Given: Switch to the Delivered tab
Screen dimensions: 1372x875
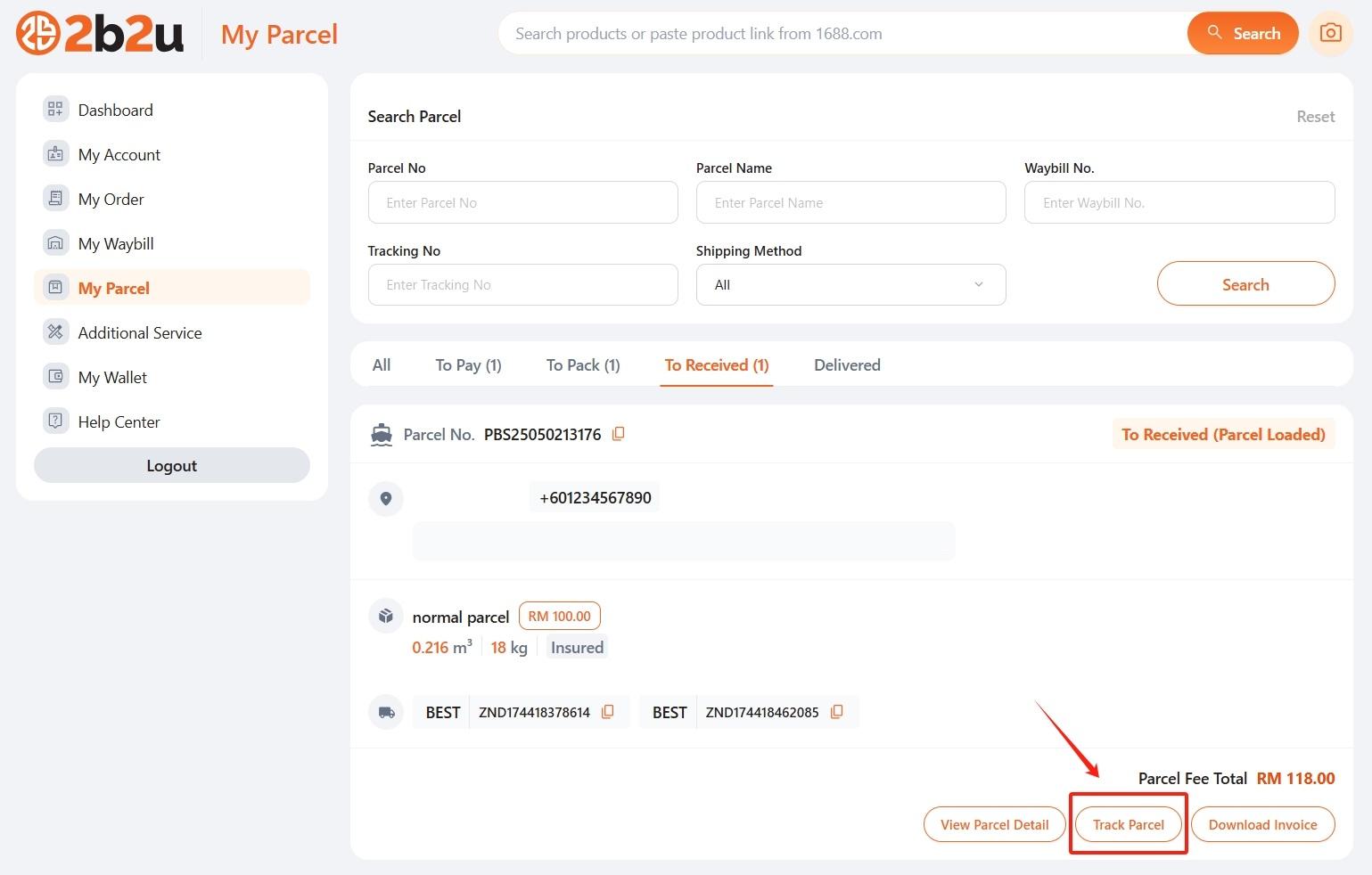Looking at the screenshot, I should 846,365.
